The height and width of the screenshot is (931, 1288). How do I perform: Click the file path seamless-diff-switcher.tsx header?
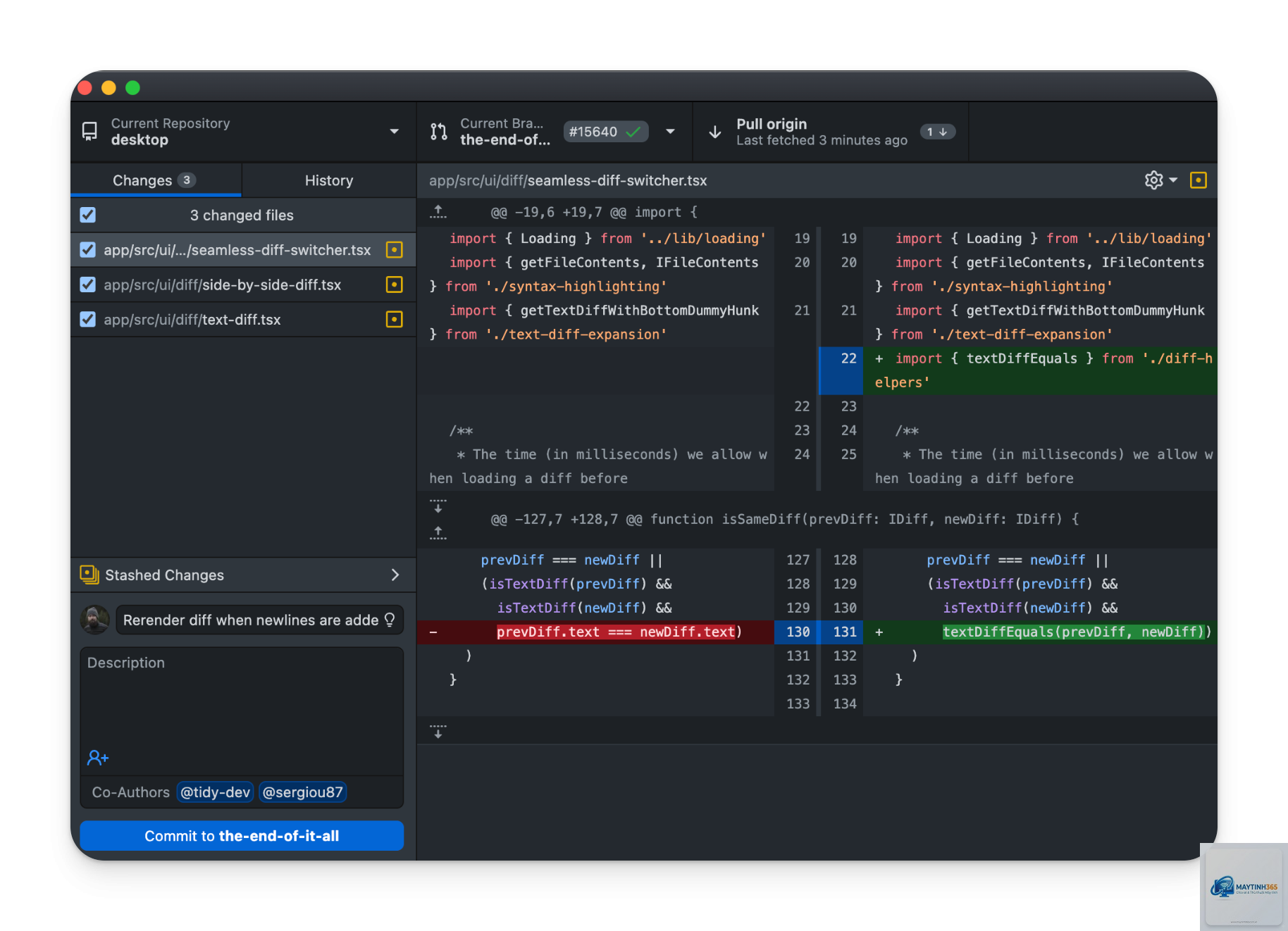[x=568, y=180]
